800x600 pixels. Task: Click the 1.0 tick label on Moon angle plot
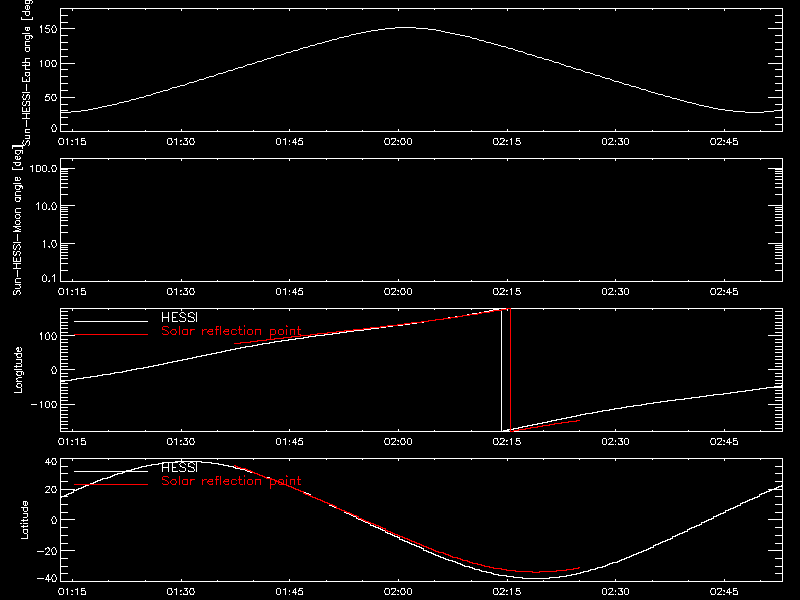[x=49, y=244]
